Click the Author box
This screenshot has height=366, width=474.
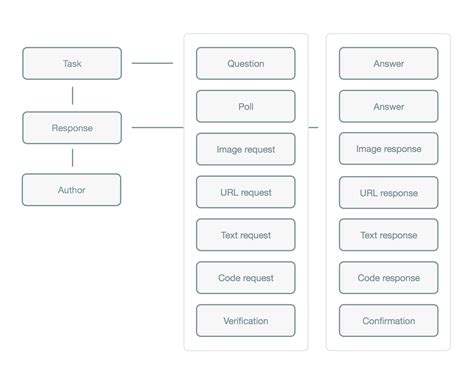pyautogui.click(x=72, y=190)
